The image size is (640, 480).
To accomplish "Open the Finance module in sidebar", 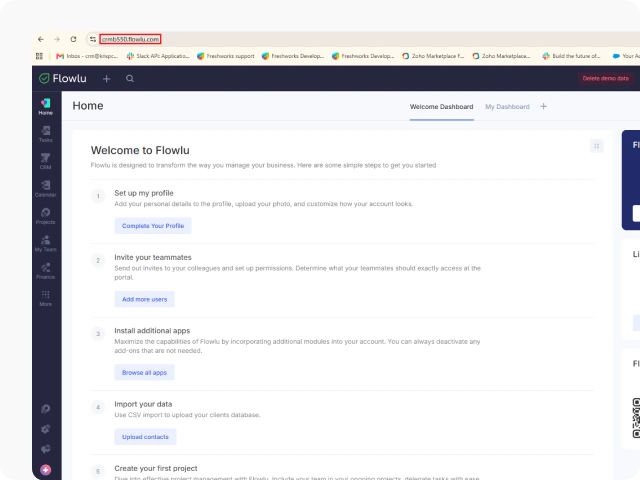I will [45, 271].
